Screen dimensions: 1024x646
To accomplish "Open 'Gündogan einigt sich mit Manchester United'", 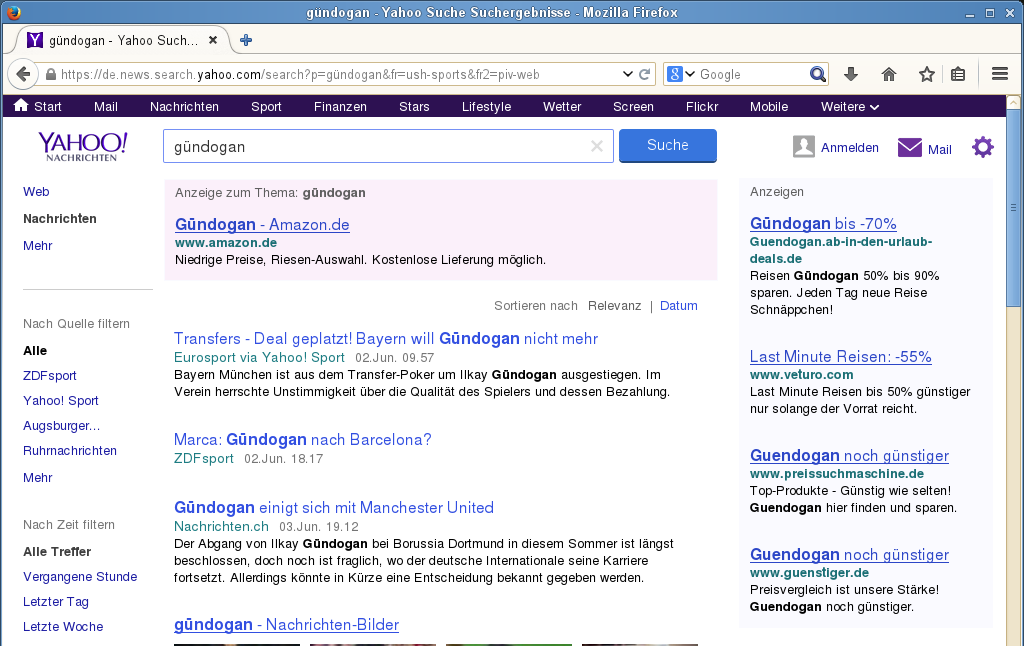I will point(334,508).
